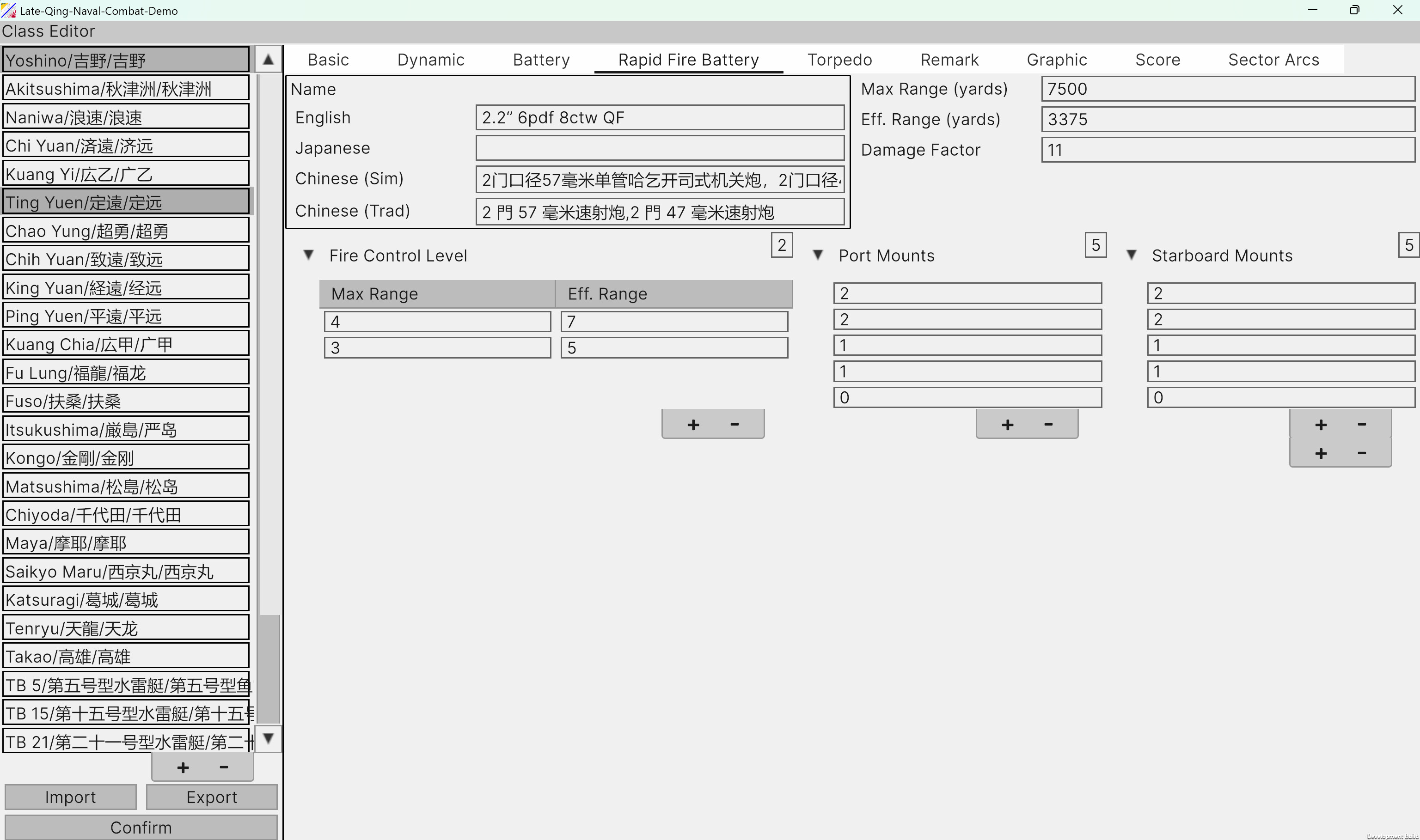Collapse the Fire Control Level section

[309, 256]
